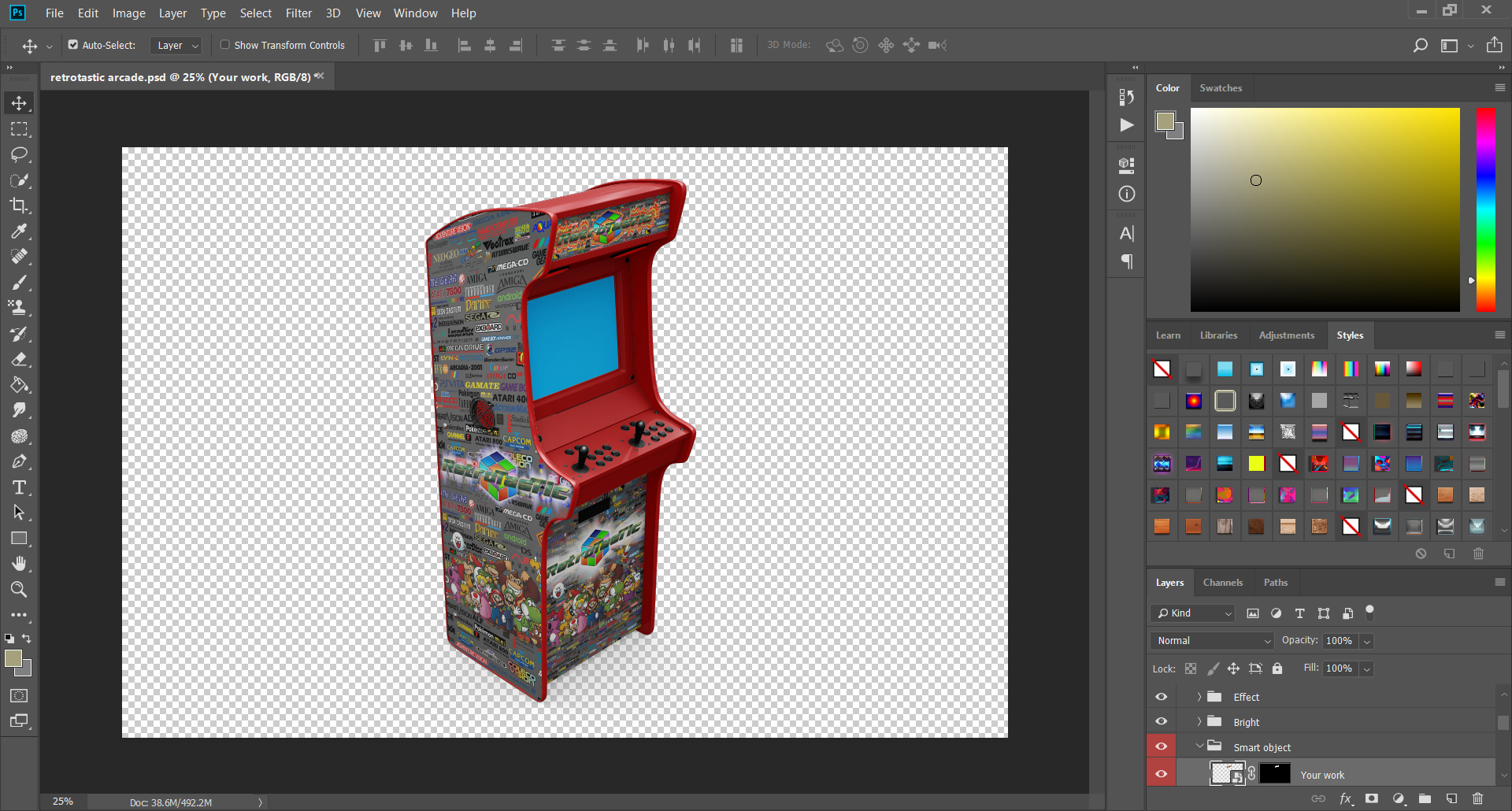Open the Actions play panel icon
Screen dimensions: 1512x811
(x=1127, y=125)
